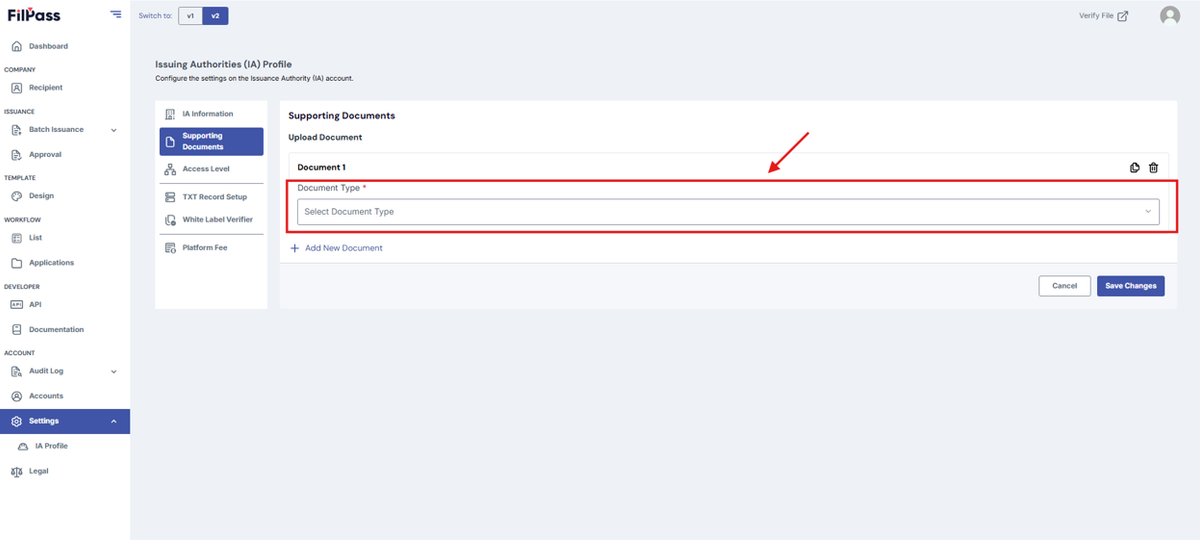Open the Dashboard home icon

point(17,46)
